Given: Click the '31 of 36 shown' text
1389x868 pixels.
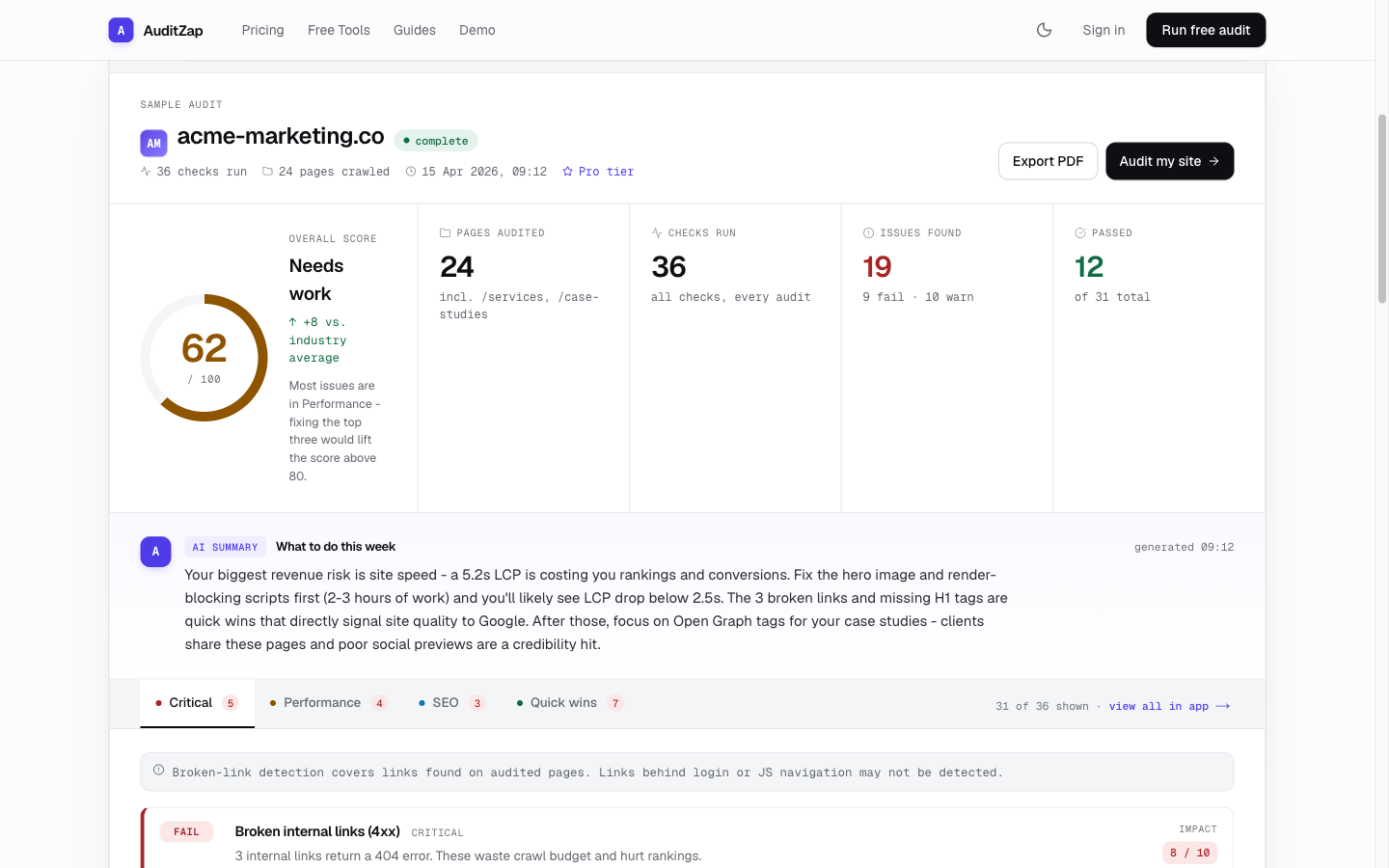Looking at the screenshot, I should 1042,706.
